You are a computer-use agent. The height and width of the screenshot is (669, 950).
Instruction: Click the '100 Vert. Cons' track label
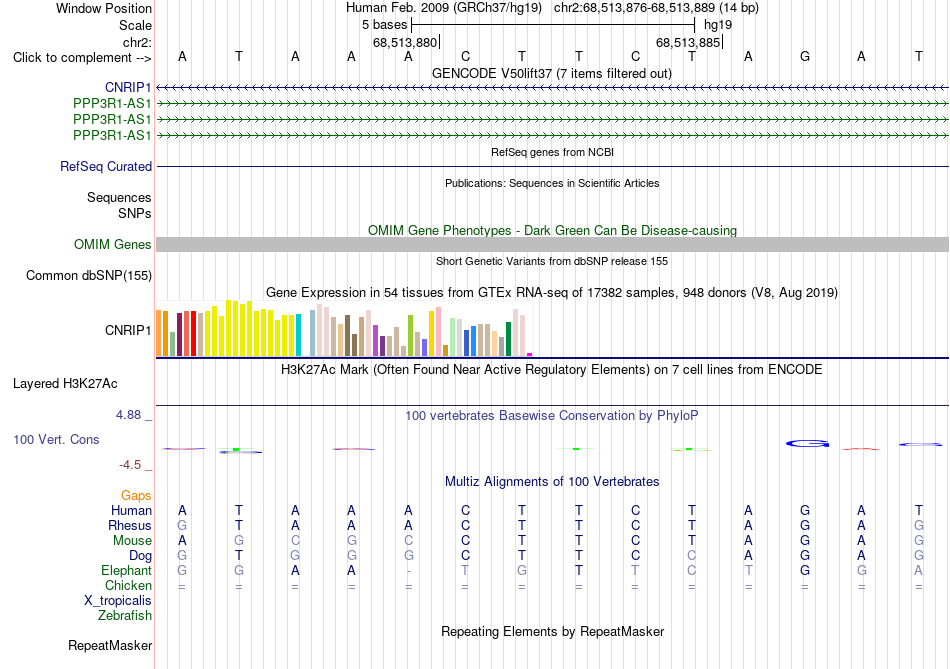pyautogui.click(x=56, y=440)
